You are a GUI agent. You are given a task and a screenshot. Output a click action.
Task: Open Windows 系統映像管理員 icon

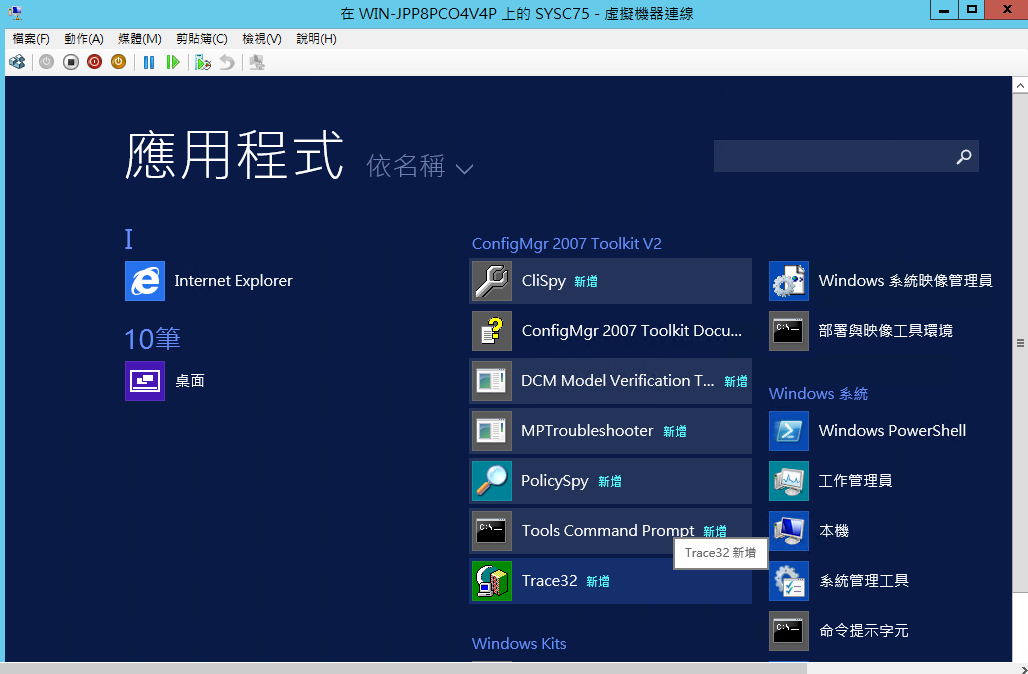[789, 281]
